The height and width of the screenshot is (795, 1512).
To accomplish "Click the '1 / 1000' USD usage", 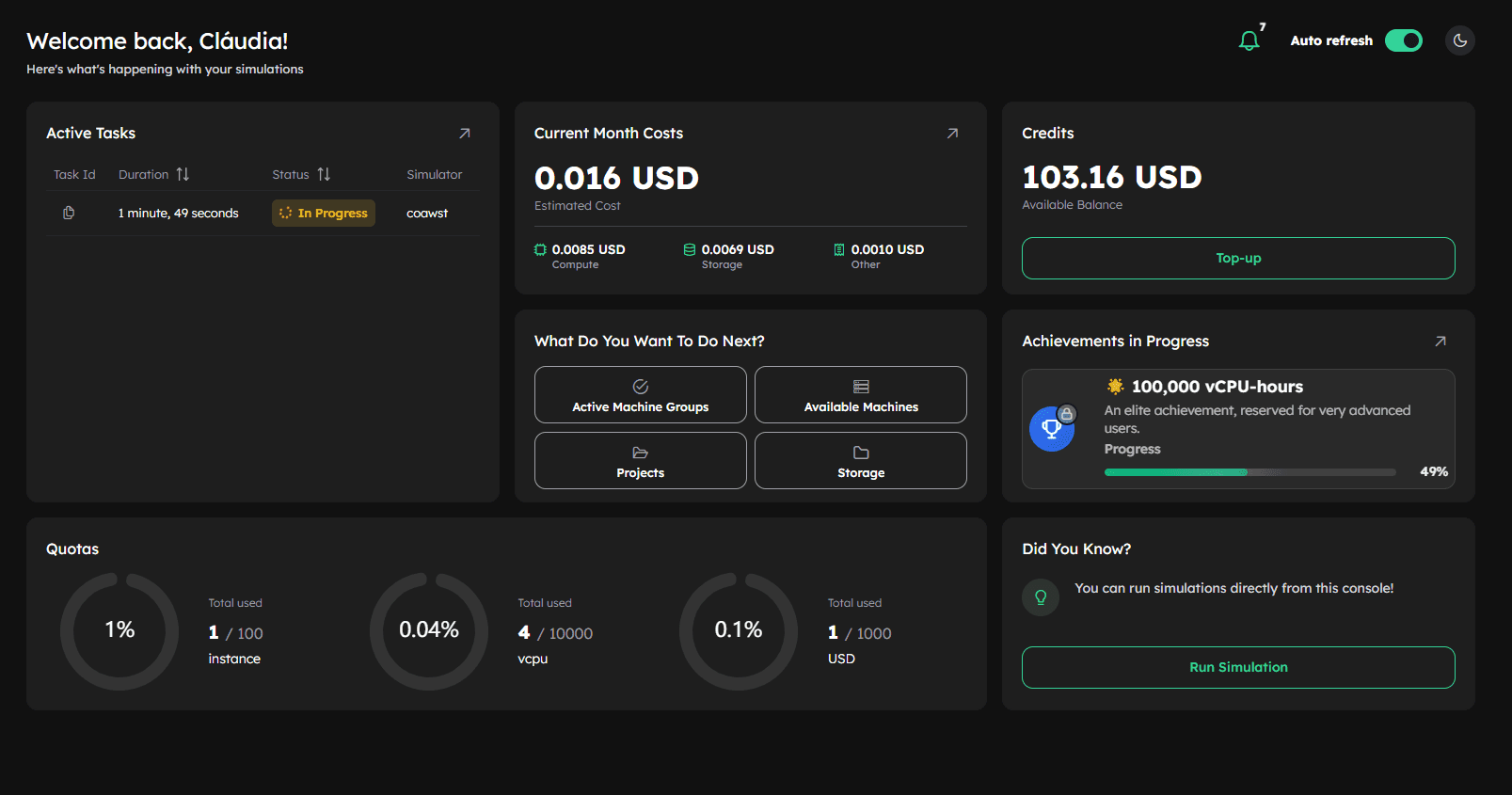I will point(859,633).
